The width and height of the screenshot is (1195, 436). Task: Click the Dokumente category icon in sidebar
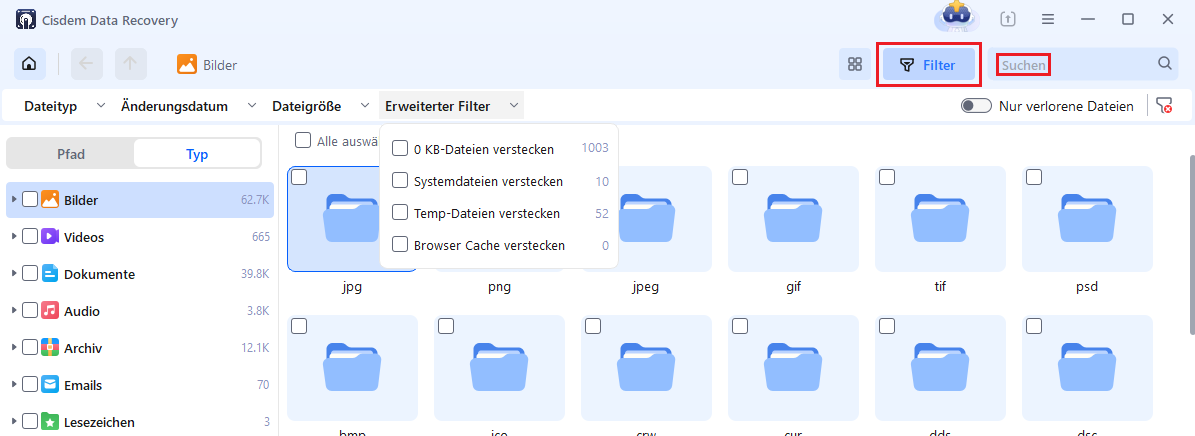(50, 274)
